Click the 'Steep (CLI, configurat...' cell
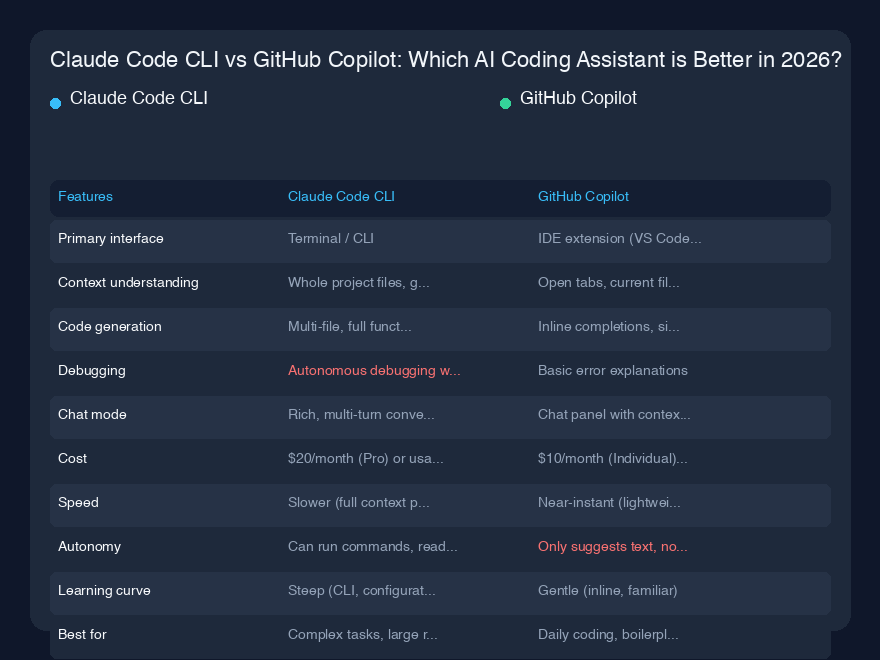The height and width of the screenshot is (660, 880). [x=361, y=590]
